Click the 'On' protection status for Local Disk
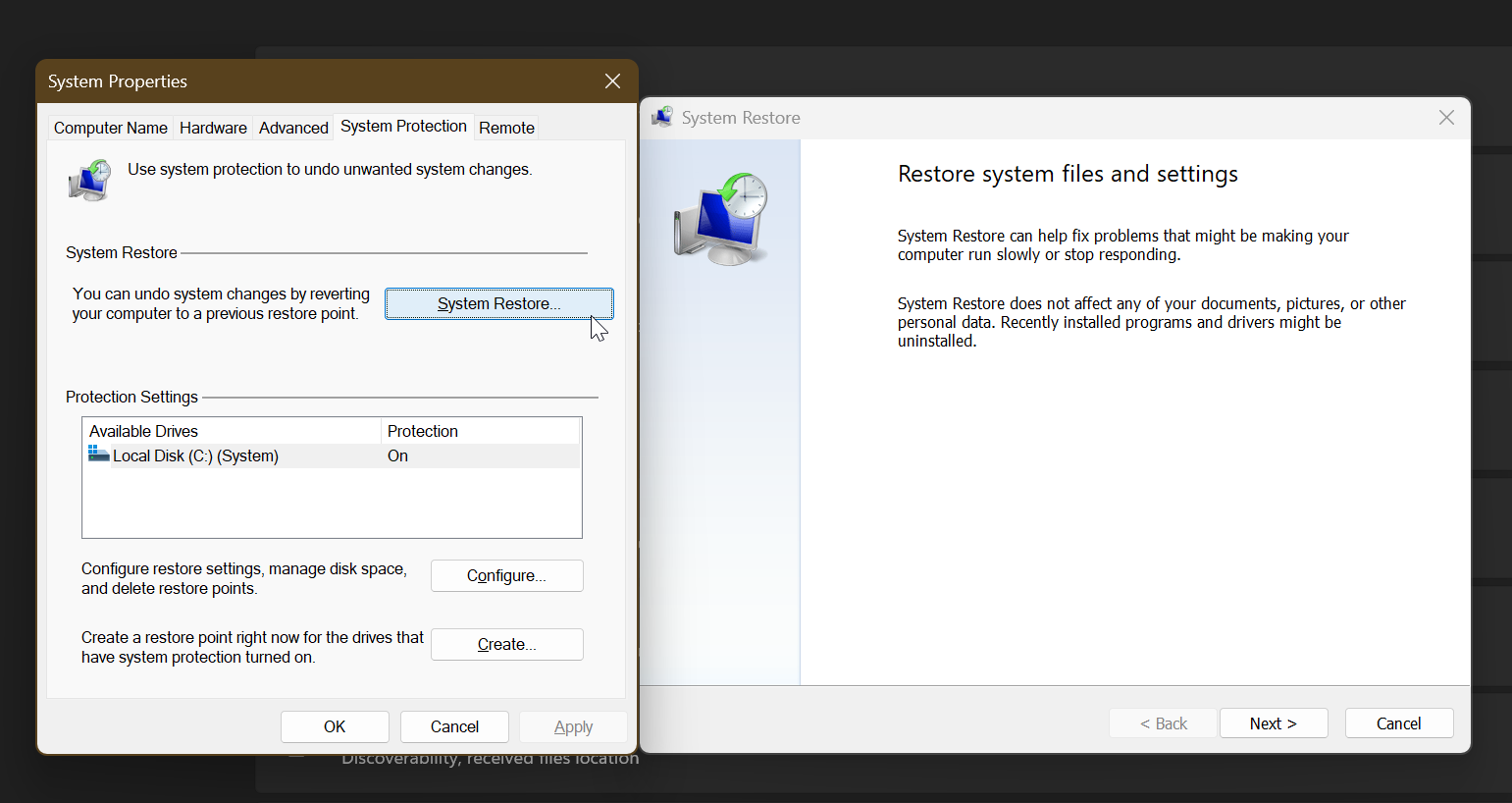This screenshot has width=1512, height=803. click(x=397, y=455)
